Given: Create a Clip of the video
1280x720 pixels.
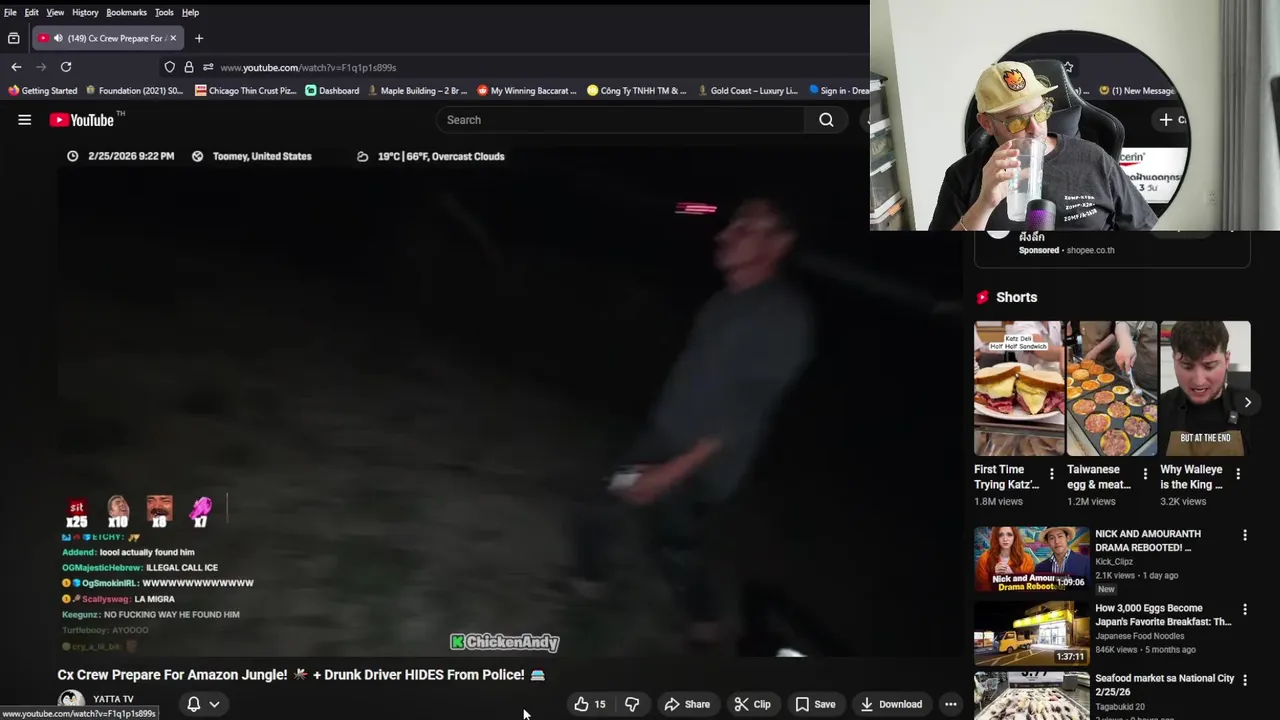Looking at the screenshot, I should pos(752,704).
